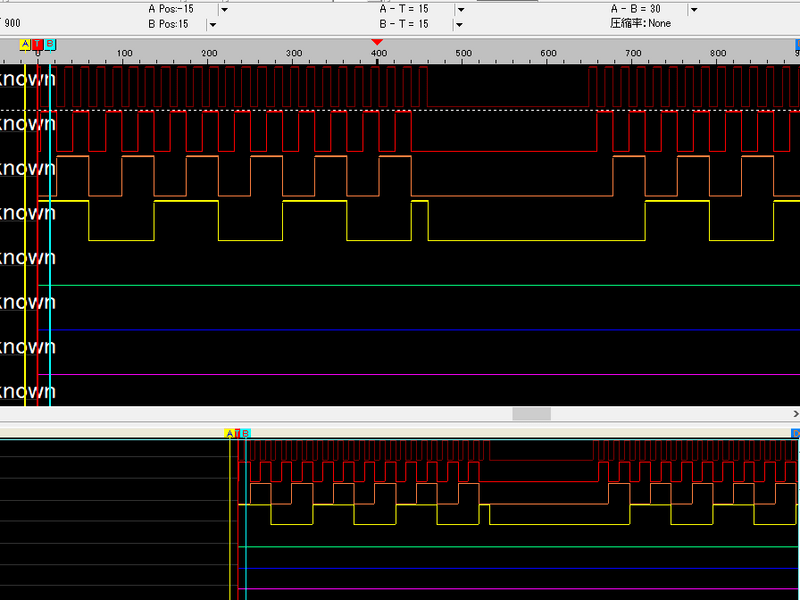Image resolution: width=800 pixels, height=600 pixels.
Task: Open the A Pos dropdown arrow
Action: (x=224, y=9)
